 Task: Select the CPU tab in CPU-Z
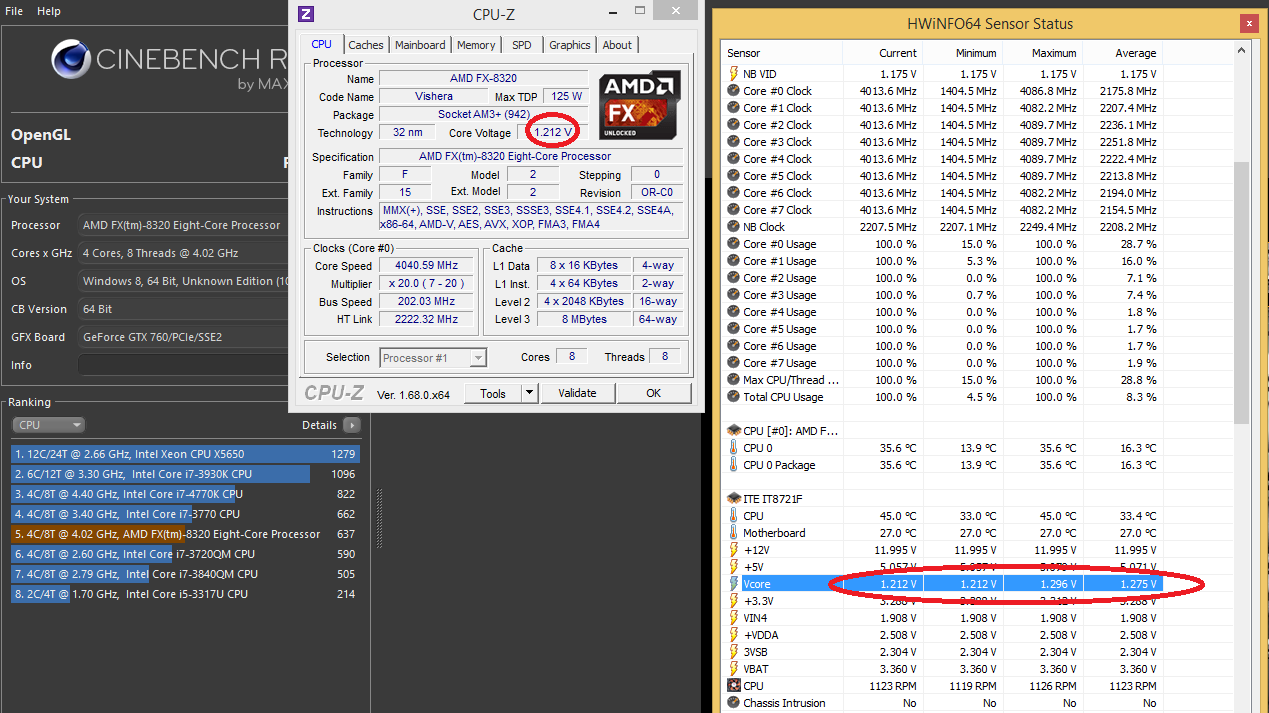click(321, 44)
